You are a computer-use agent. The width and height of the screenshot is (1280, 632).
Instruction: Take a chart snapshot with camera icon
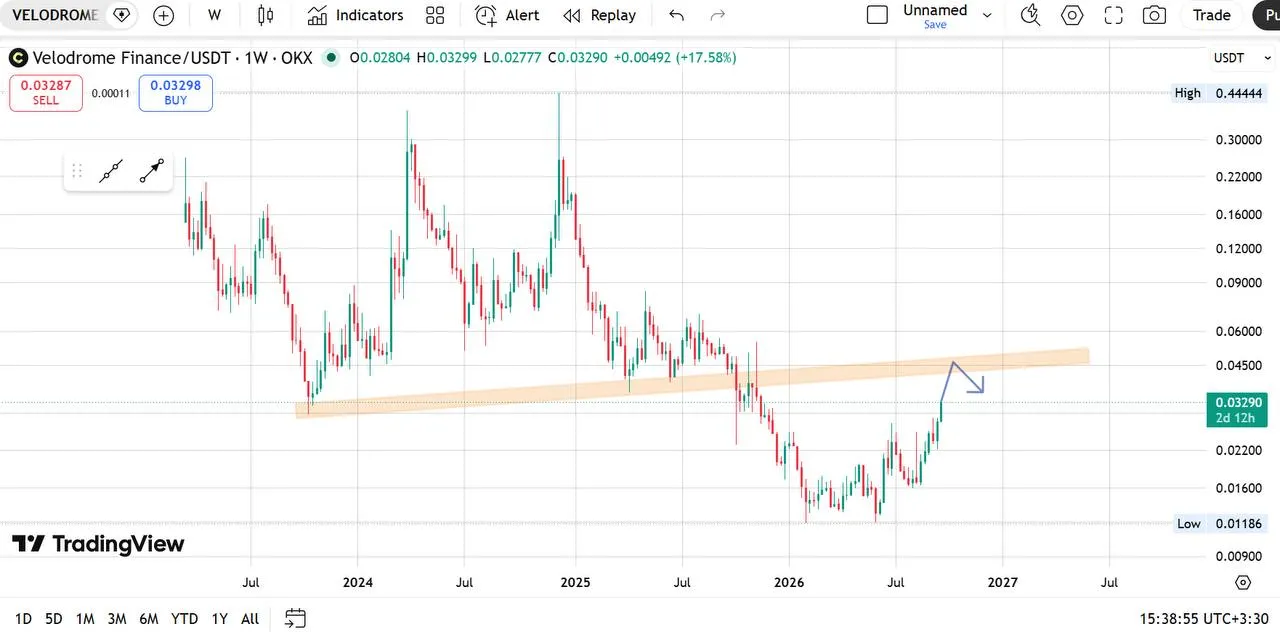point(1154,15)
